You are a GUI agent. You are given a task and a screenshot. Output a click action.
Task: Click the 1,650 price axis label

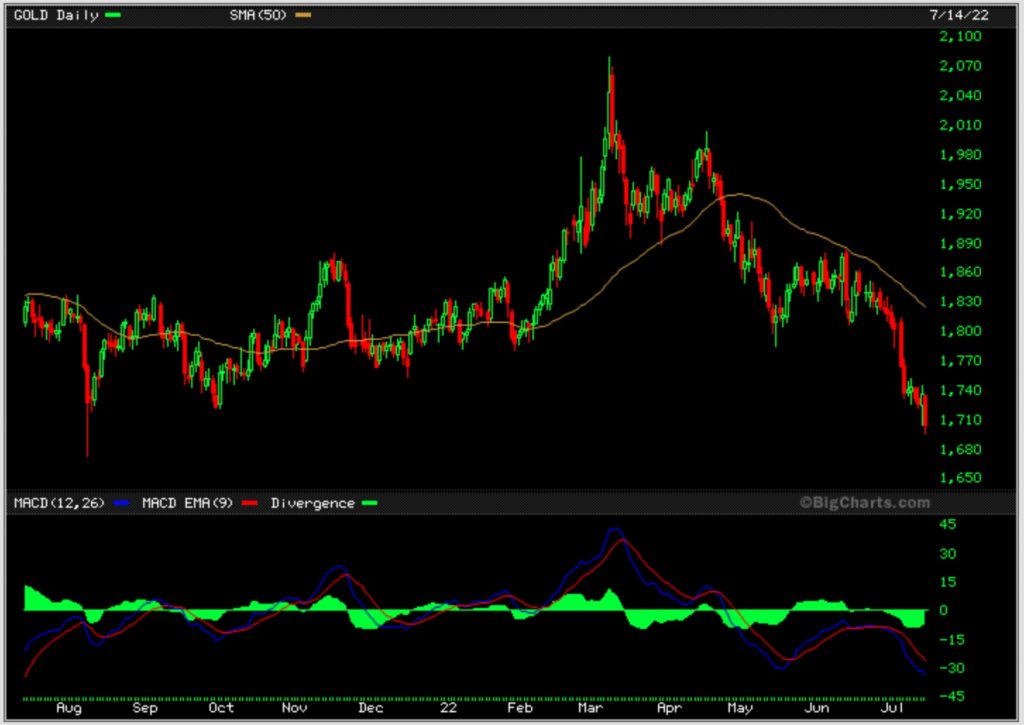960,478
